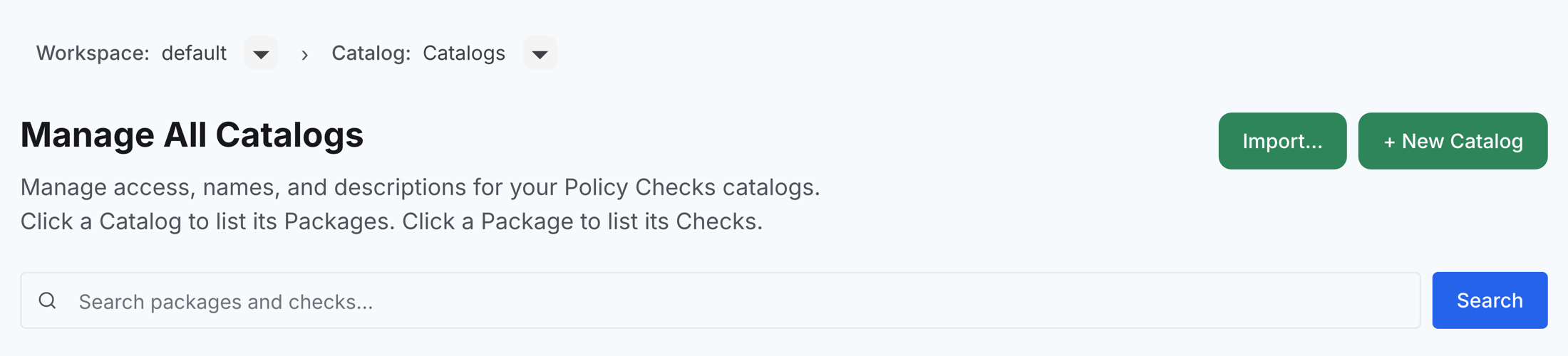Click the breadcrumb separator chevron
Image resolution: width=1568 pixels, height=356 pixels.
(x=305, y=54)
